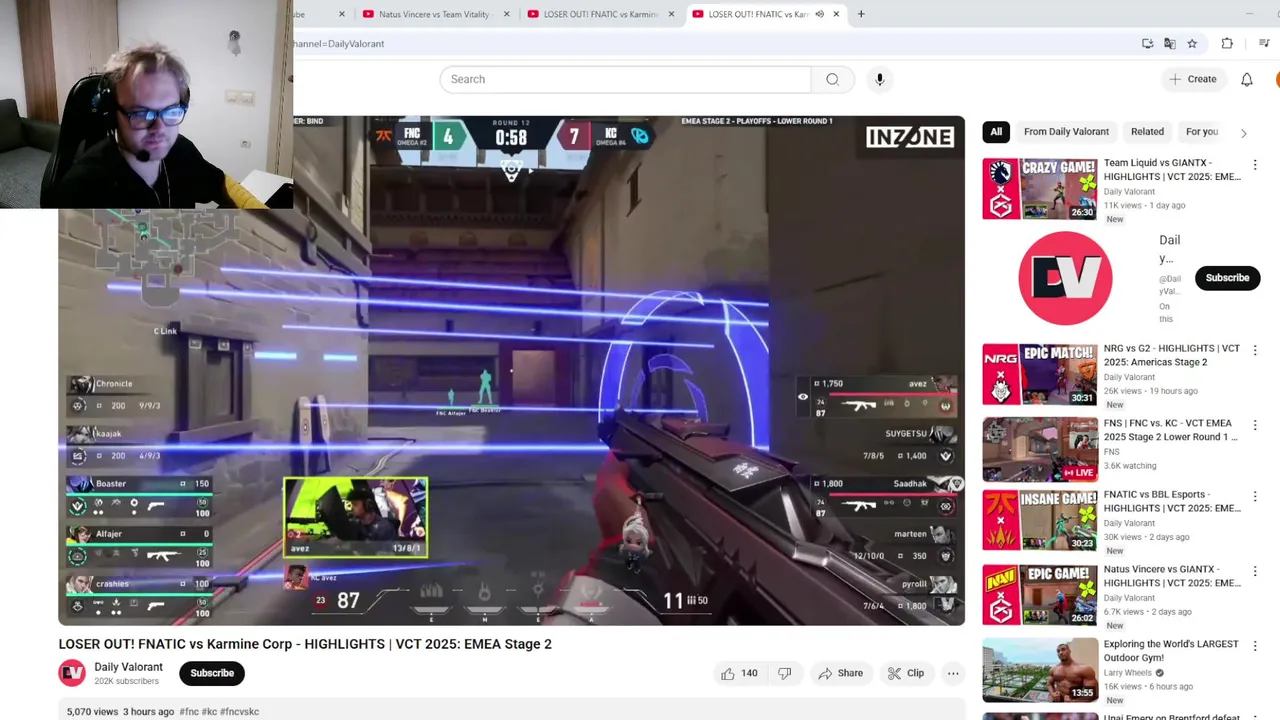
Task: Click the translate page icon in address bar
Action: tap(1170, 44)
